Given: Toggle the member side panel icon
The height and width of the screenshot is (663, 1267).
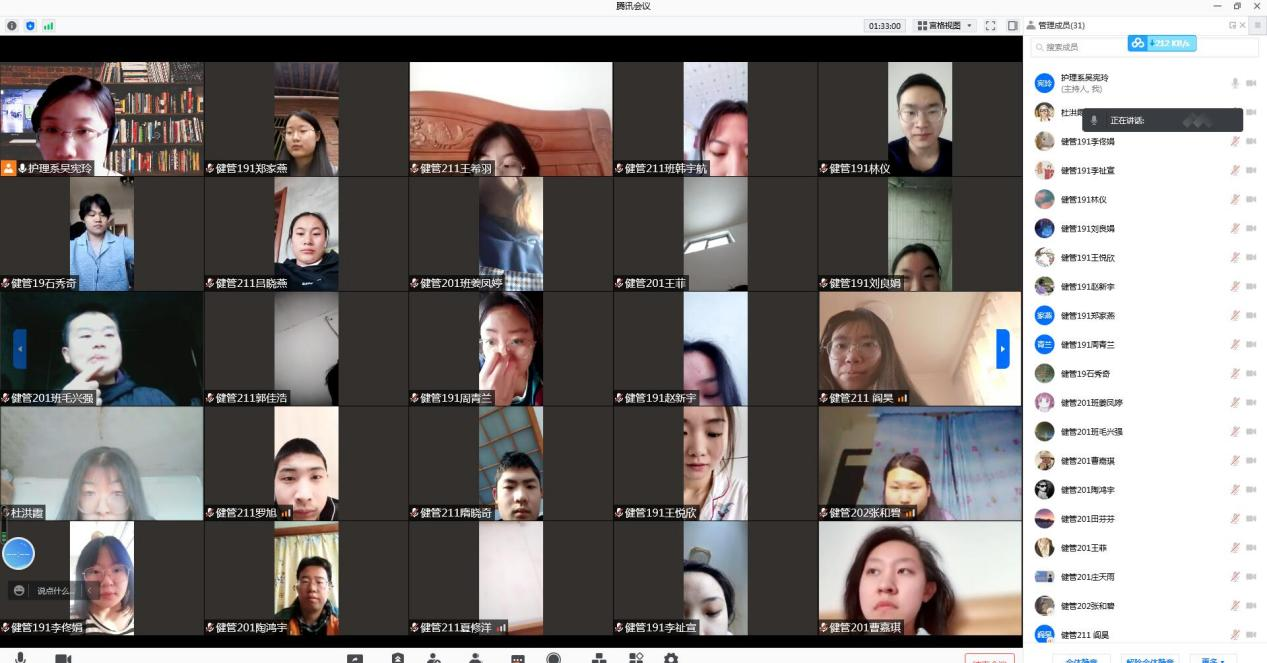Looking at the screenshot, I should pos(1012,25).
